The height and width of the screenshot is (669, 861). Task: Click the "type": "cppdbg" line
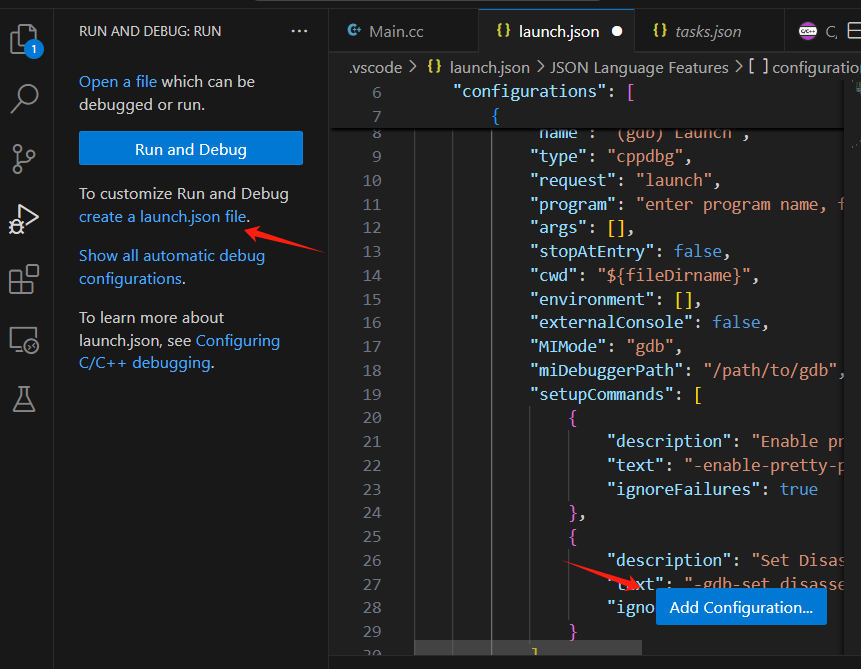point(610,157)
